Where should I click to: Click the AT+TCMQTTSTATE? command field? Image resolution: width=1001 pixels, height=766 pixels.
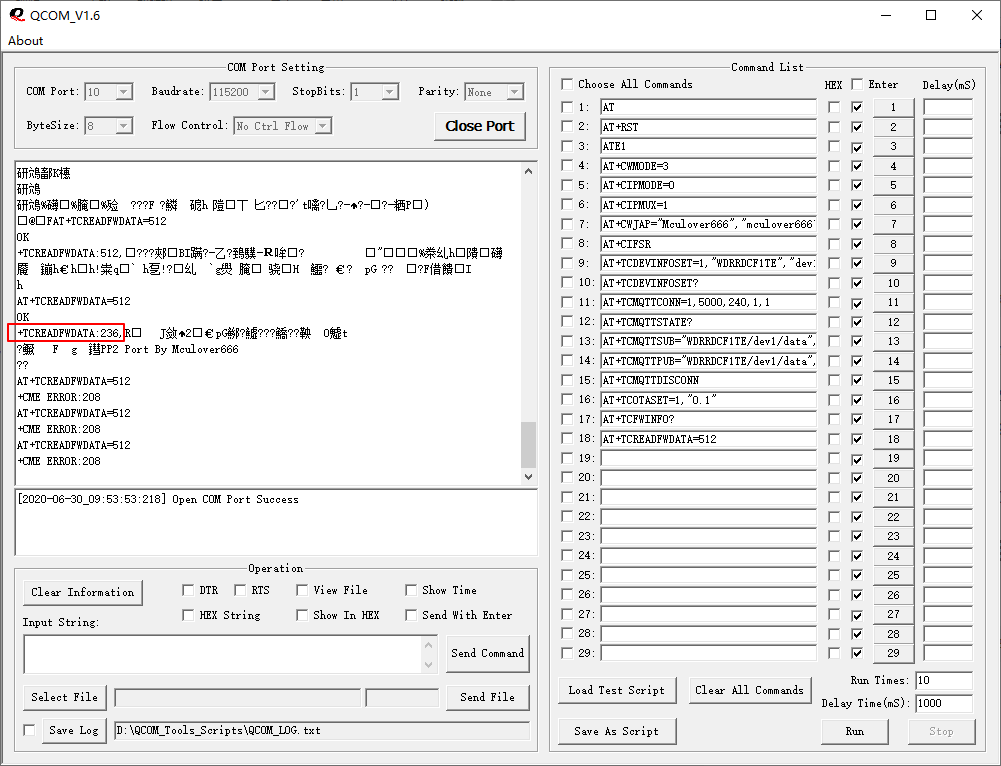708,322
